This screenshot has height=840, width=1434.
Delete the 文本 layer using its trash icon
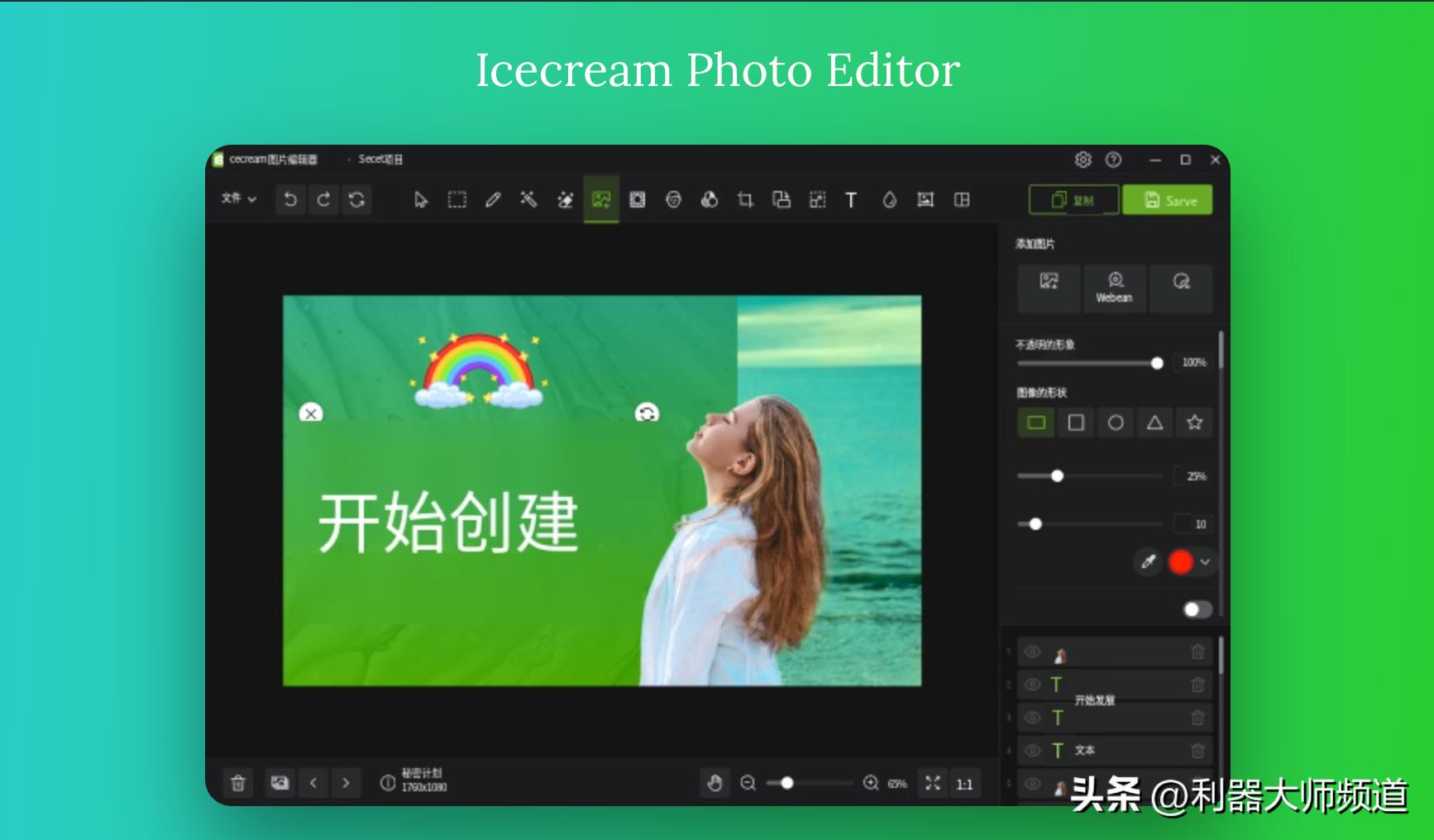point(1197,751)
